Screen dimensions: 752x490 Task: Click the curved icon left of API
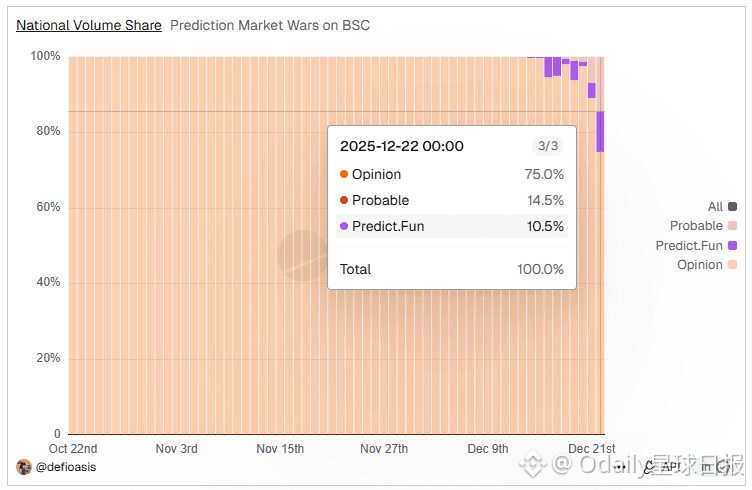[649, 467]
